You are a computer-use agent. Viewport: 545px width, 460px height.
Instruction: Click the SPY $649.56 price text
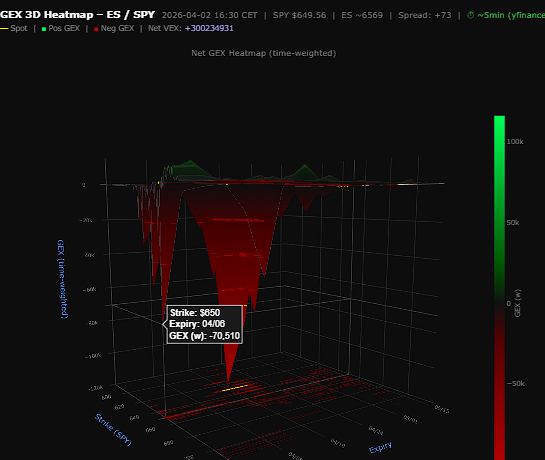tap(299, 15)
